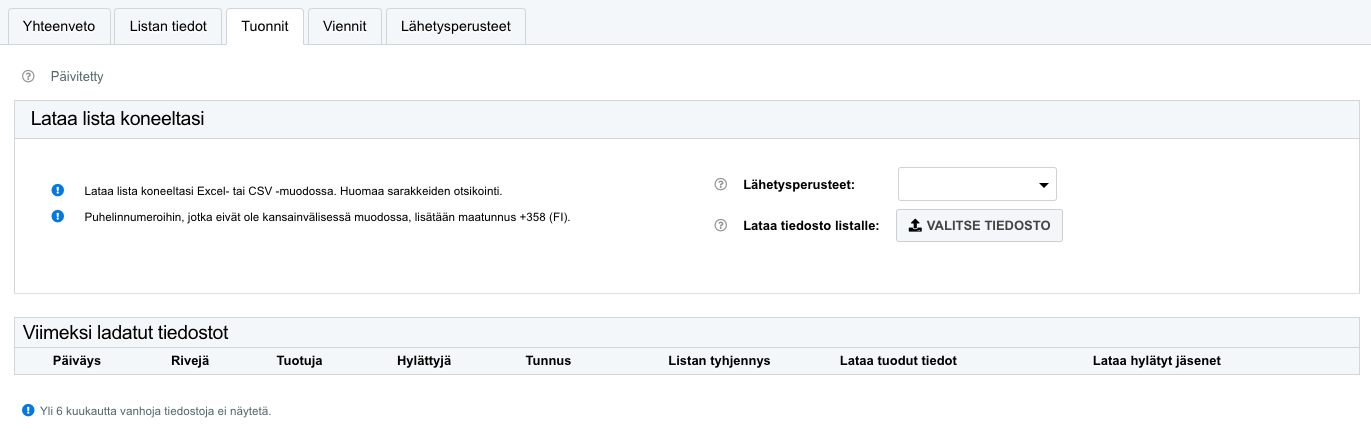Click the Rivejä column header
This screenshot has height=437, width=1371.
pos(190,360)
